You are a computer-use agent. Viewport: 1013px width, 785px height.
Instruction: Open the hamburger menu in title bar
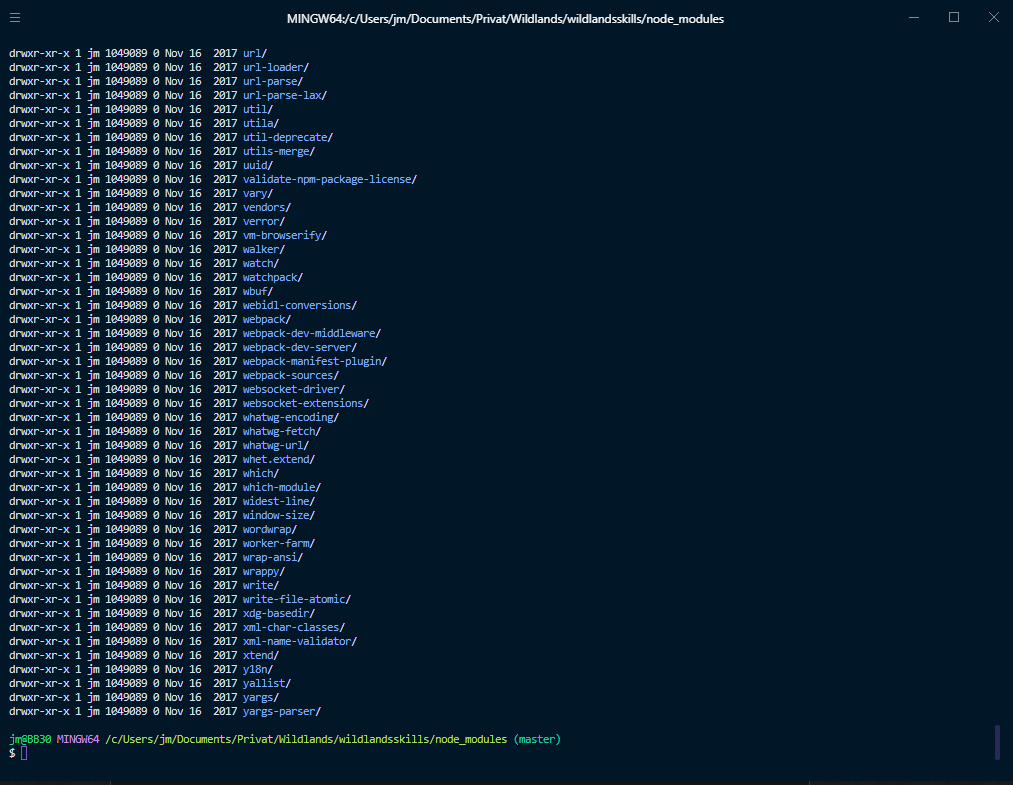tap(15, 18)
